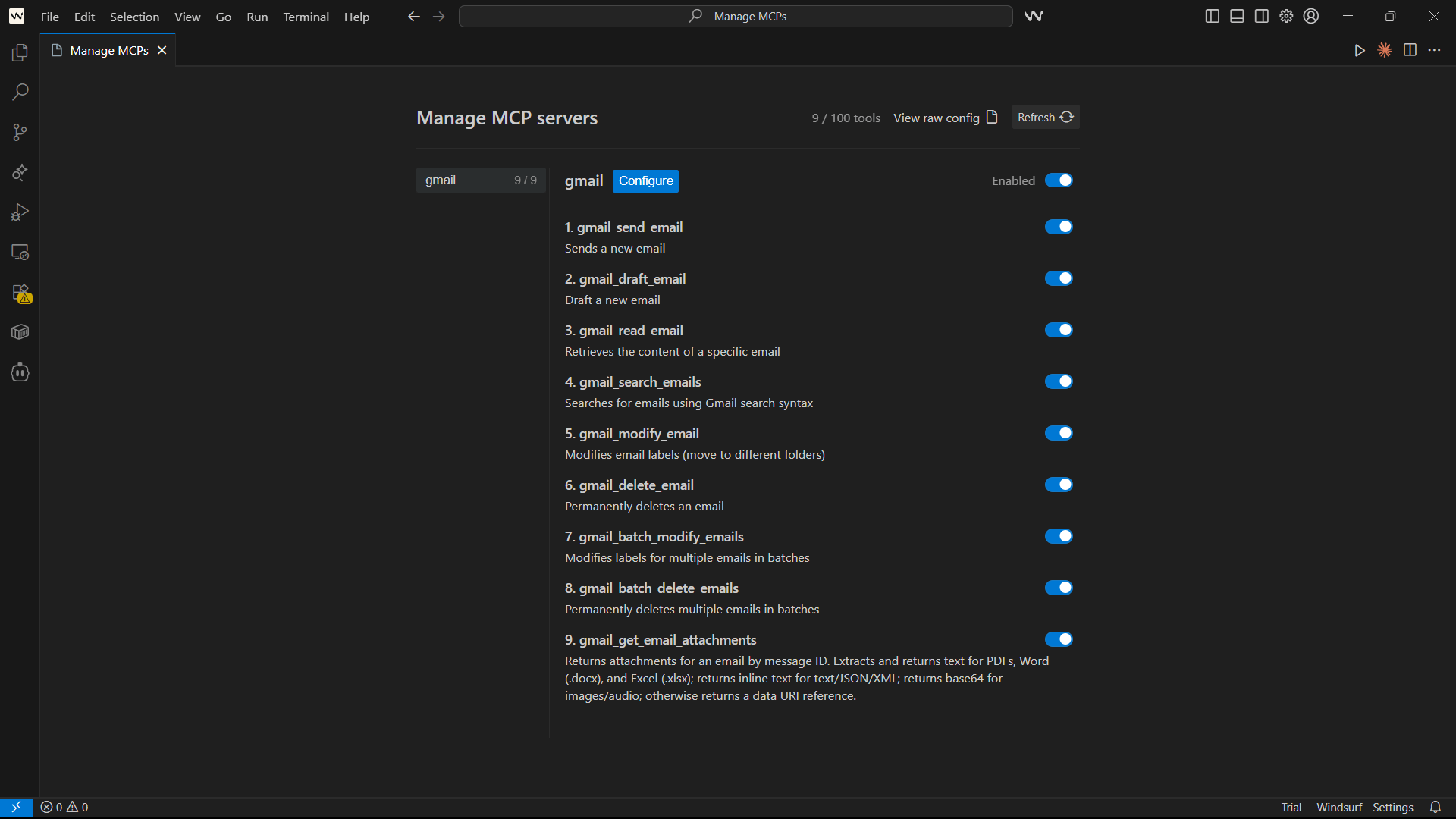Open the cube package icon in activity bar

20,332
